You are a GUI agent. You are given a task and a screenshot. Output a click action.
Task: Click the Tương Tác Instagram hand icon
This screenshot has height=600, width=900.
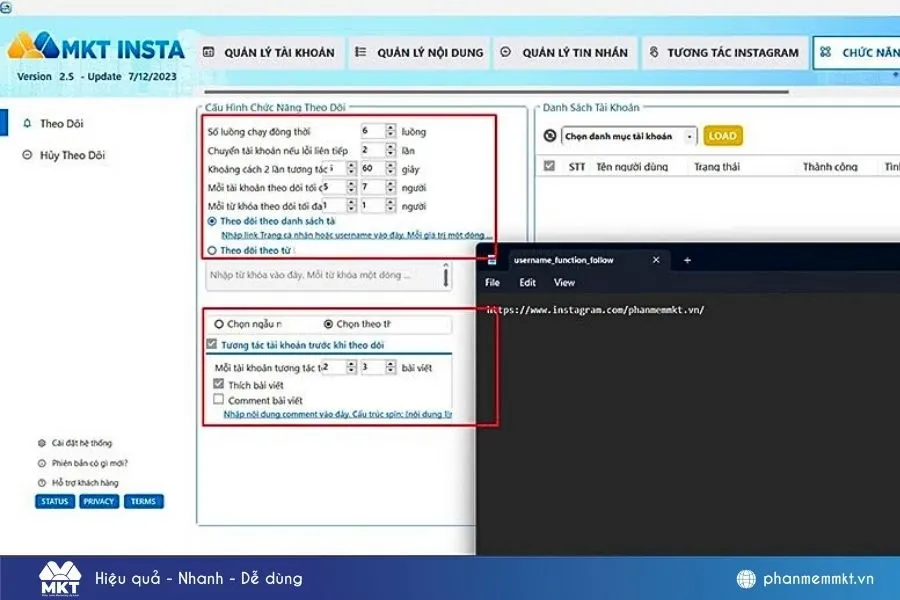point(653,53)
